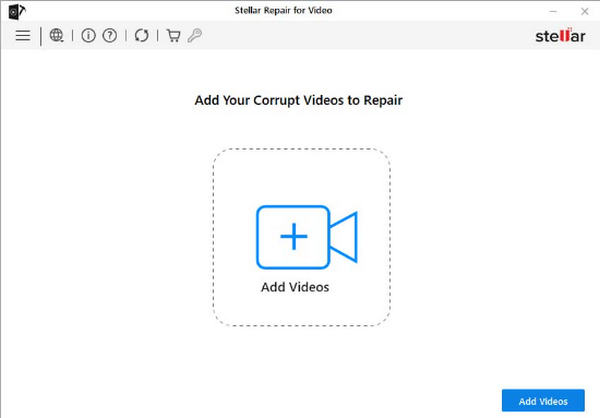Click the Stellar app logo in title bar
Screen dimensions: 600x418
tap(16, 11)
